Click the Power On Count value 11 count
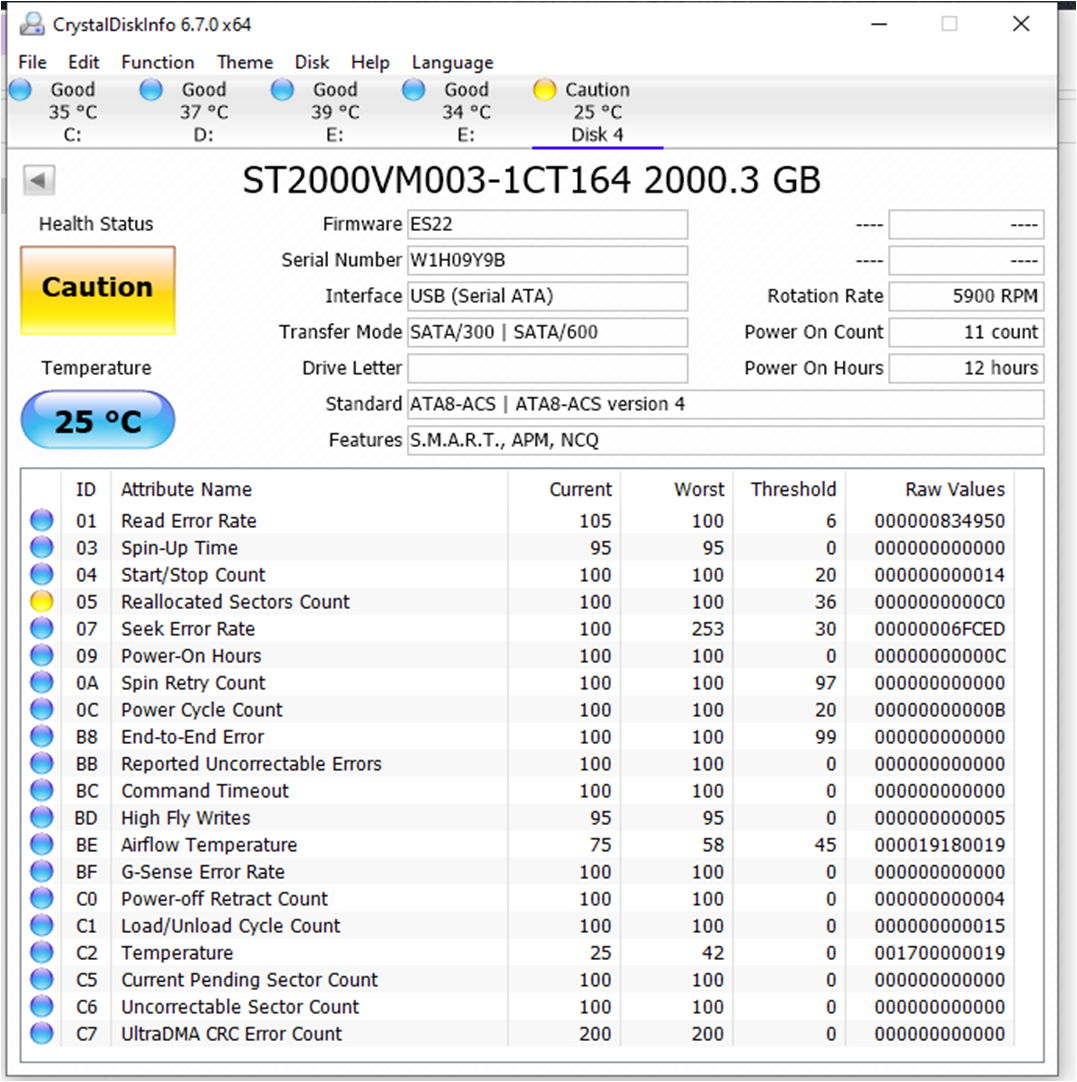 (x=966, y=332)
